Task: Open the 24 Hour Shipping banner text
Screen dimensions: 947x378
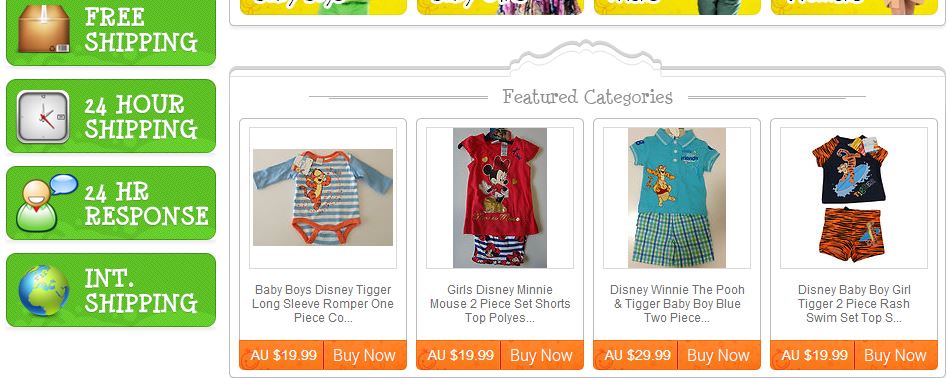Action: (141, 117)
